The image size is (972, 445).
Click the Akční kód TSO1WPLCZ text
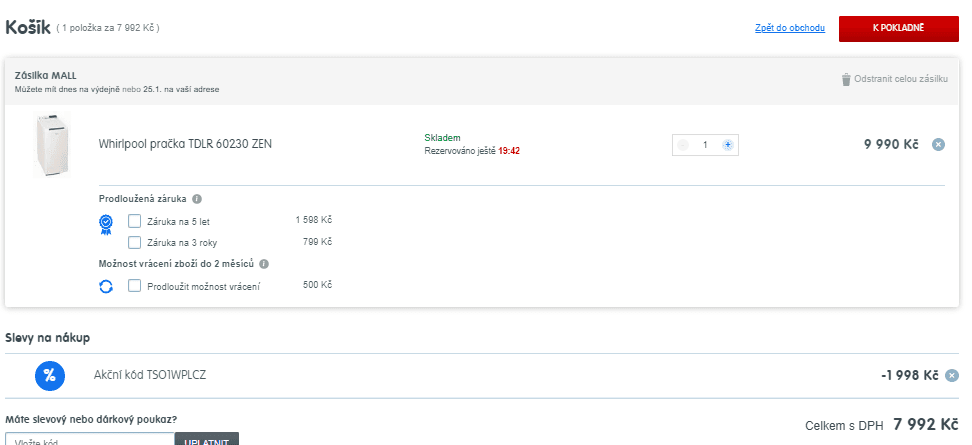tap(150, 375)
